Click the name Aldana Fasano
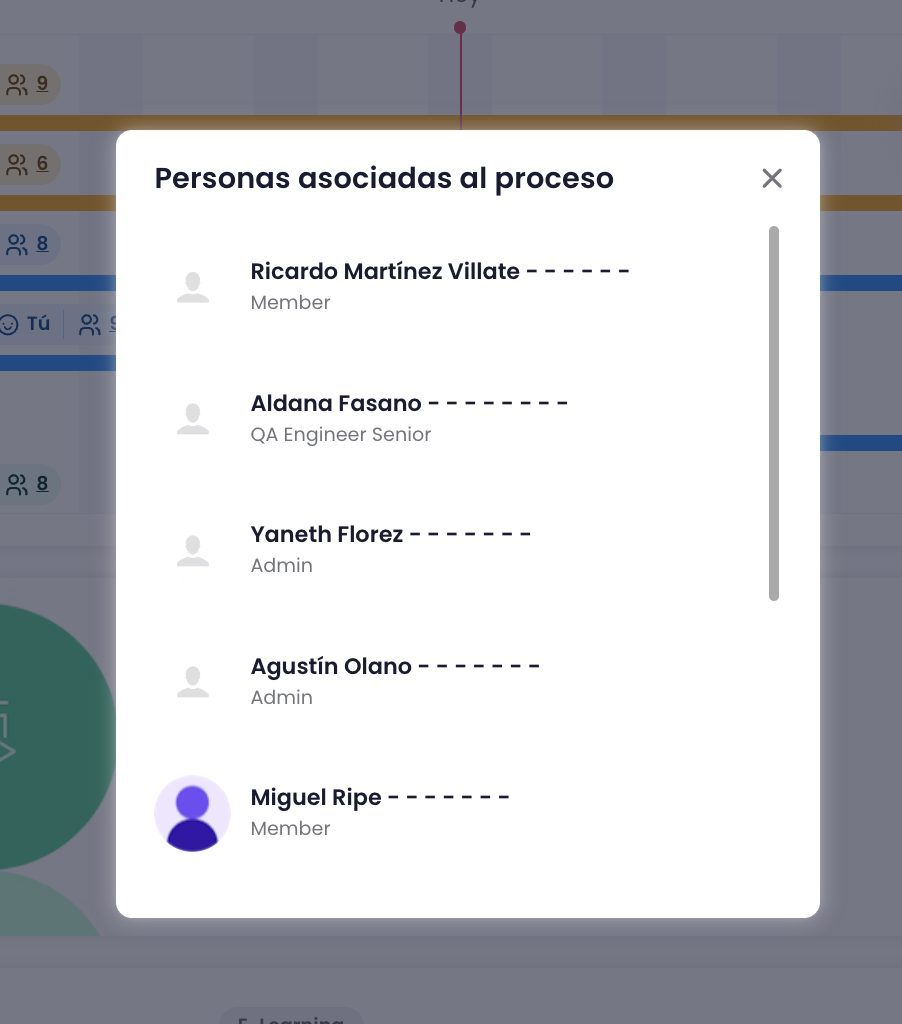 pos(334,403)
